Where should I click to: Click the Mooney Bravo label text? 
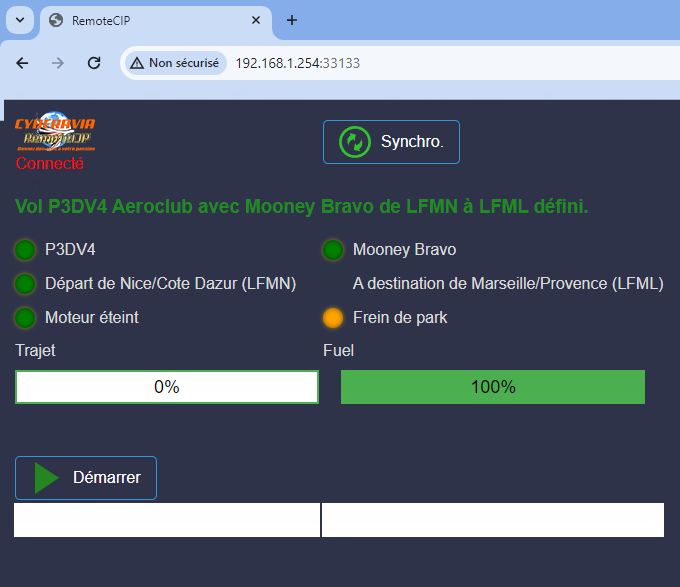point(404,250)
